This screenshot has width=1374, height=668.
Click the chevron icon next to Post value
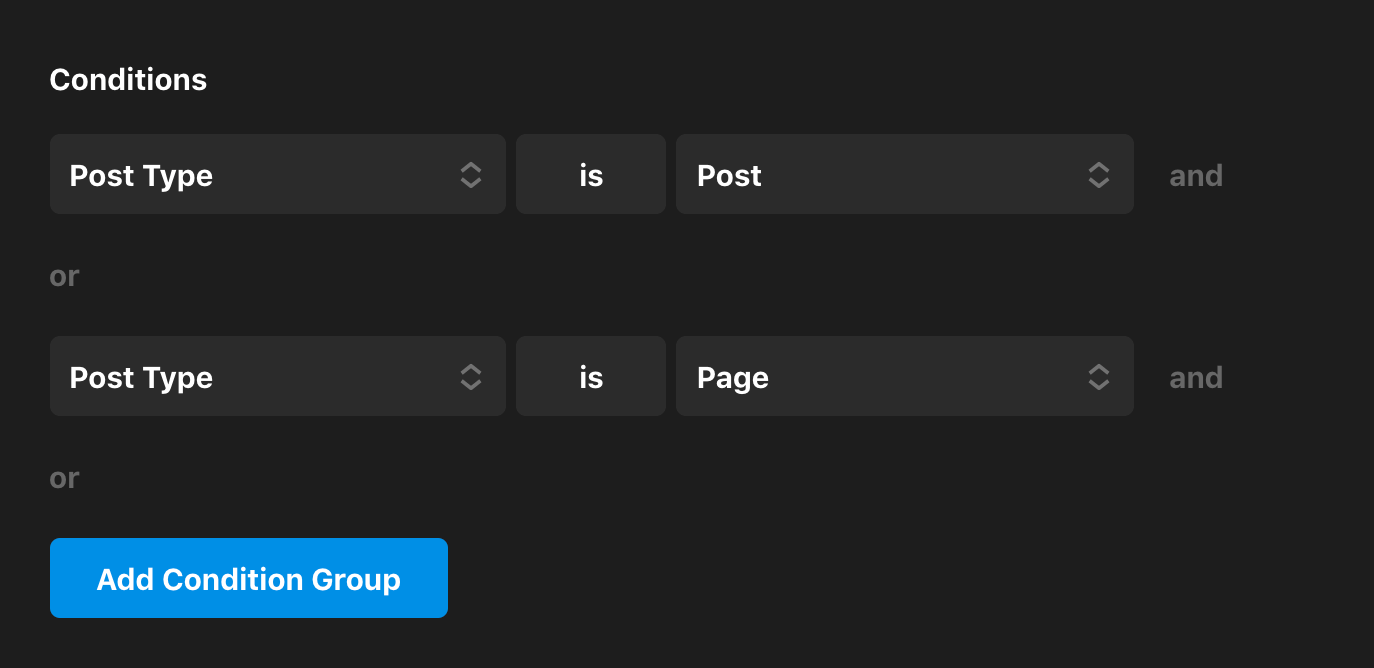(1098, 174)
